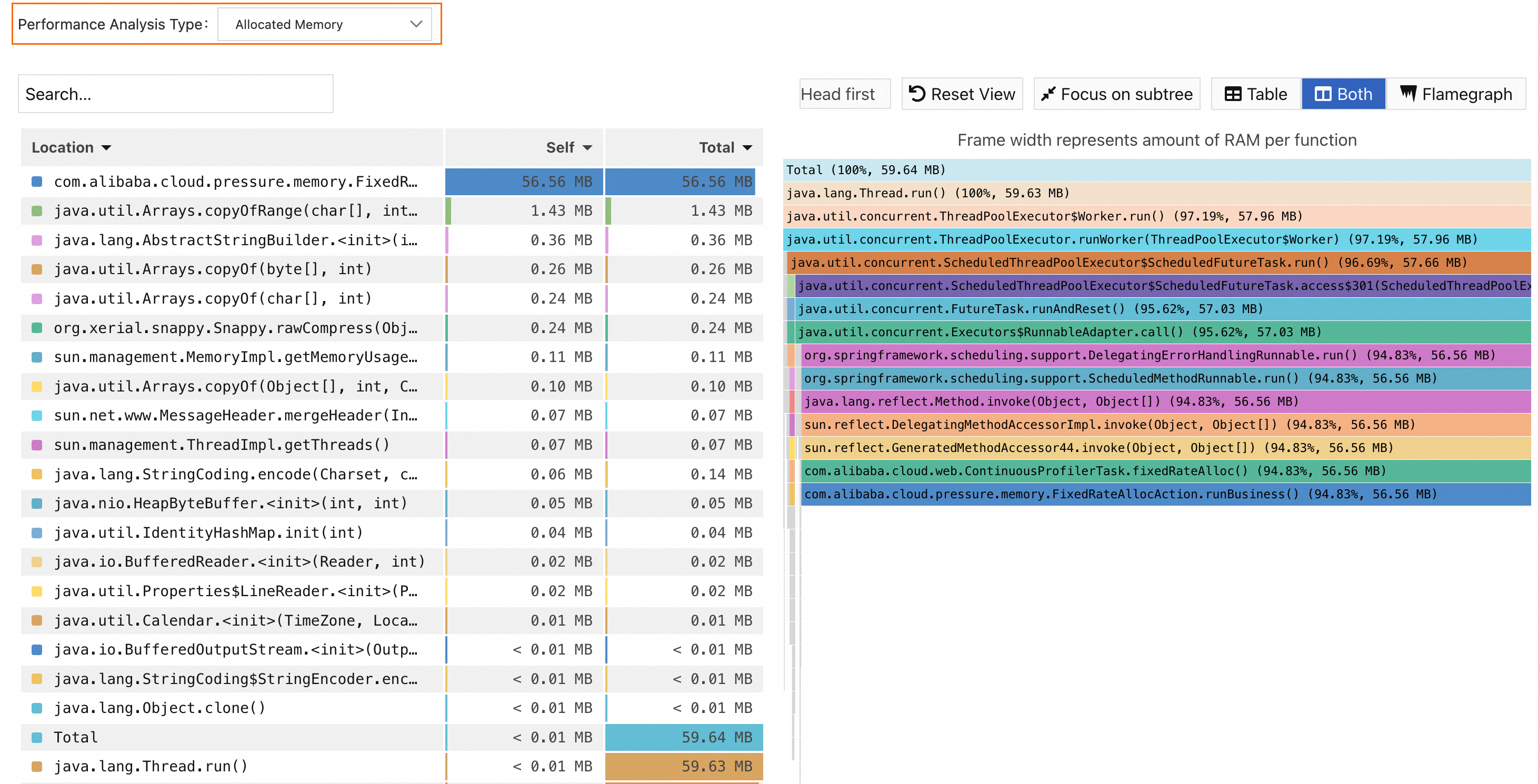This screenshot has width=1538, height=784.
Task: Click the Reset View undo-arrow icon
Action: tap(917, 94)
